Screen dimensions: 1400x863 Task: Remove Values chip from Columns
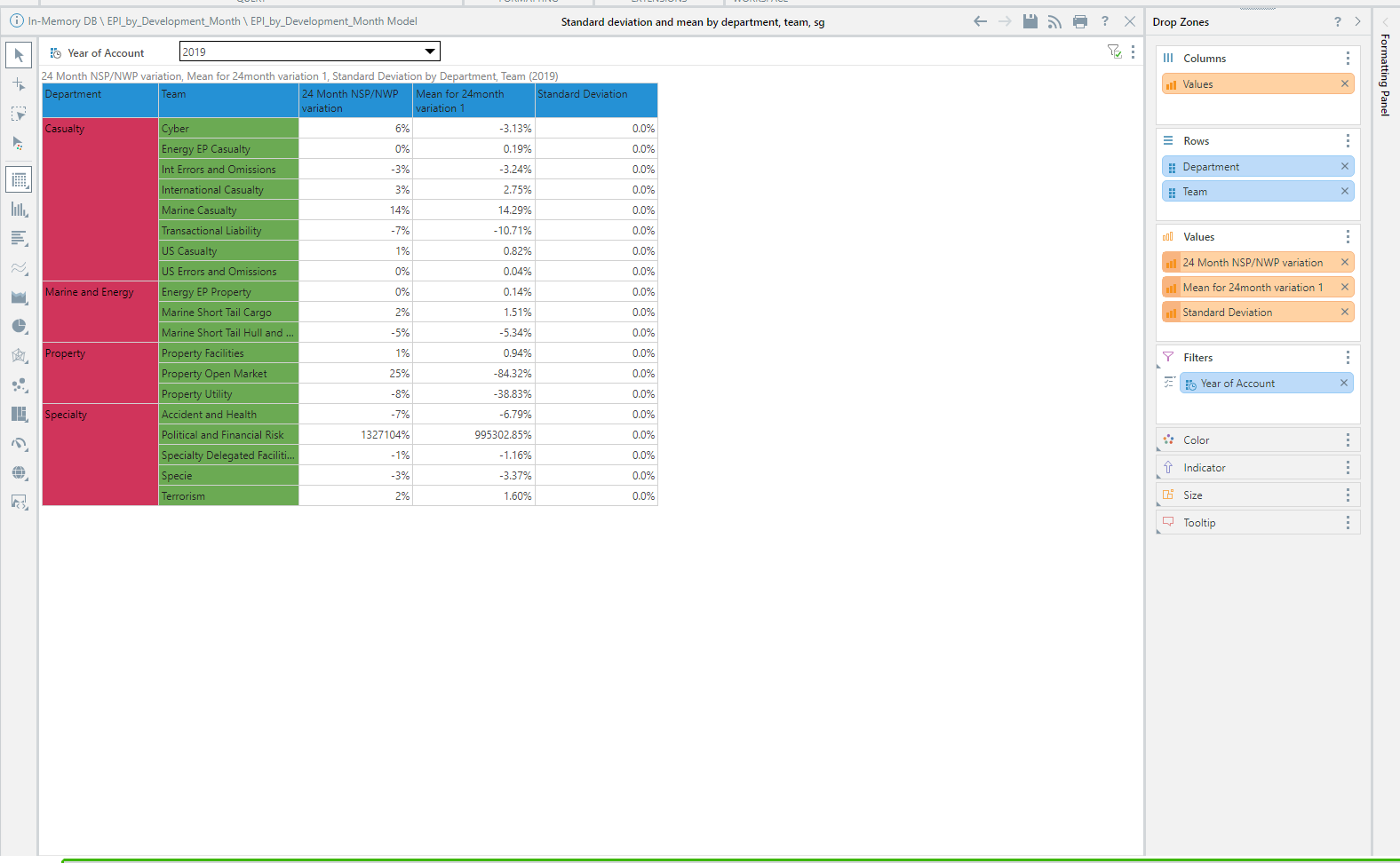click(x=1345, y=83)
